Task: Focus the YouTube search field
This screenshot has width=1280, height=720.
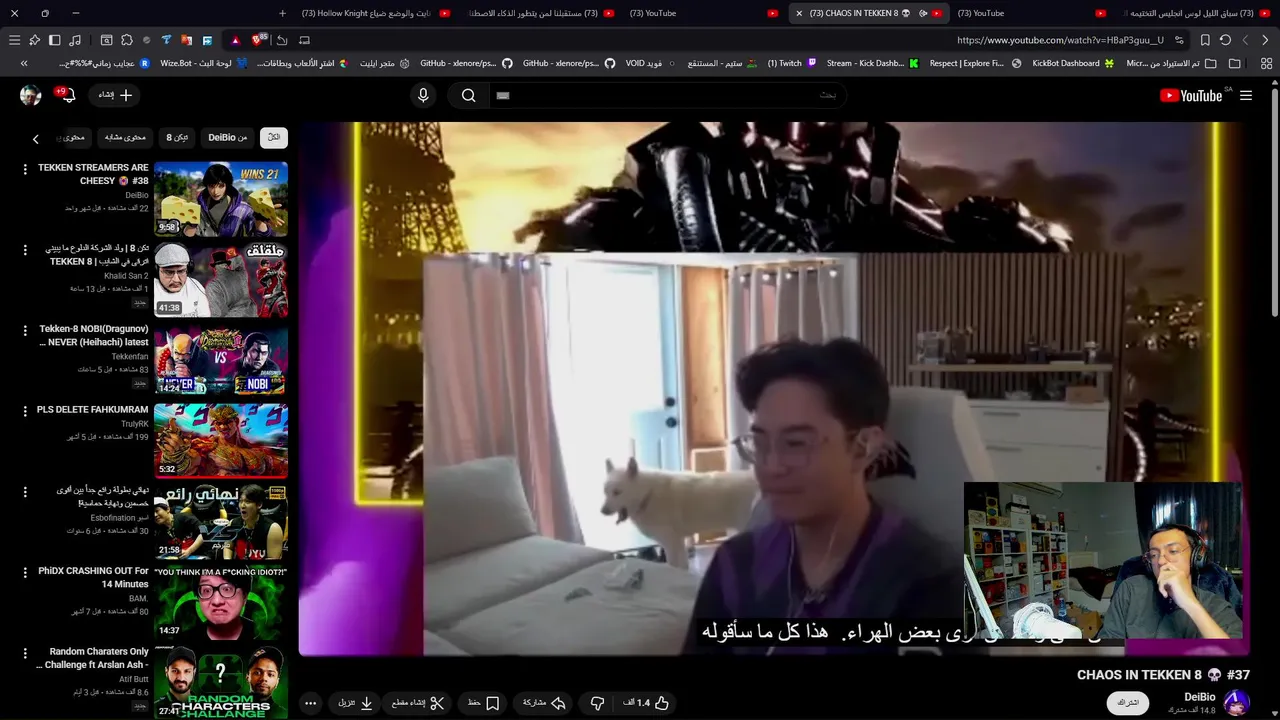Action: pyautogui.click(x=667, y=95)
